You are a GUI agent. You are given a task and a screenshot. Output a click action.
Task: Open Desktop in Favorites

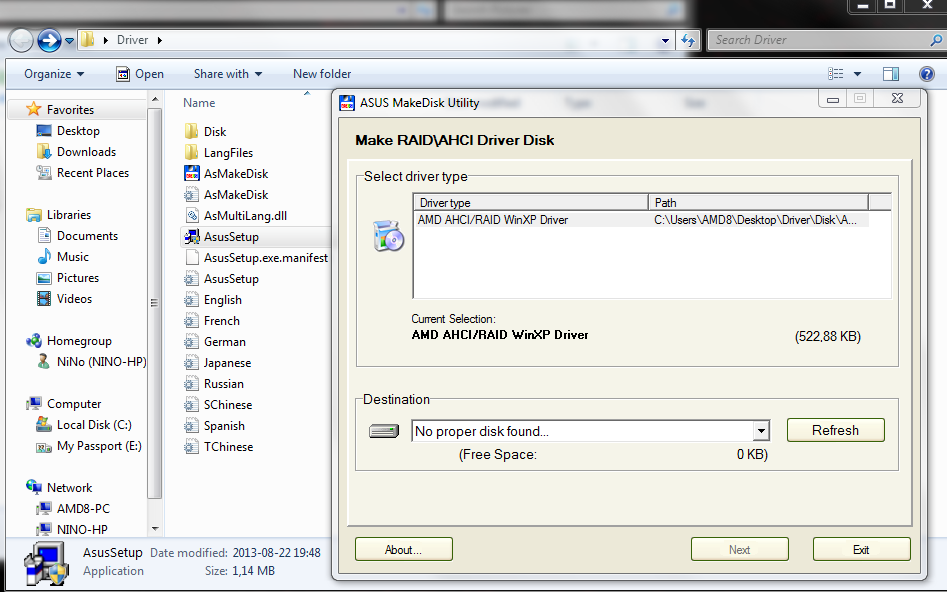[x=68, y=130]
